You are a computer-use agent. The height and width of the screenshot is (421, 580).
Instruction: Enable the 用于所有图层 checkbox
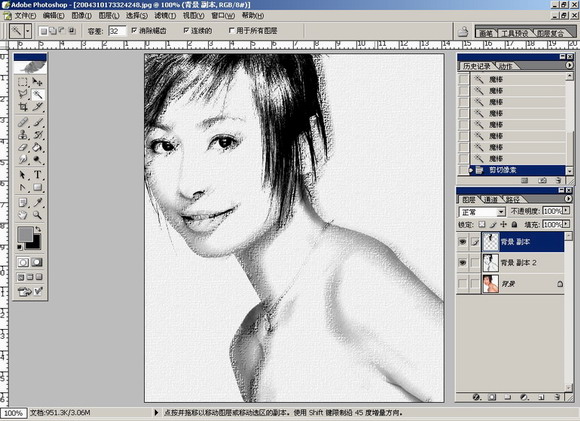click(232, 30)
